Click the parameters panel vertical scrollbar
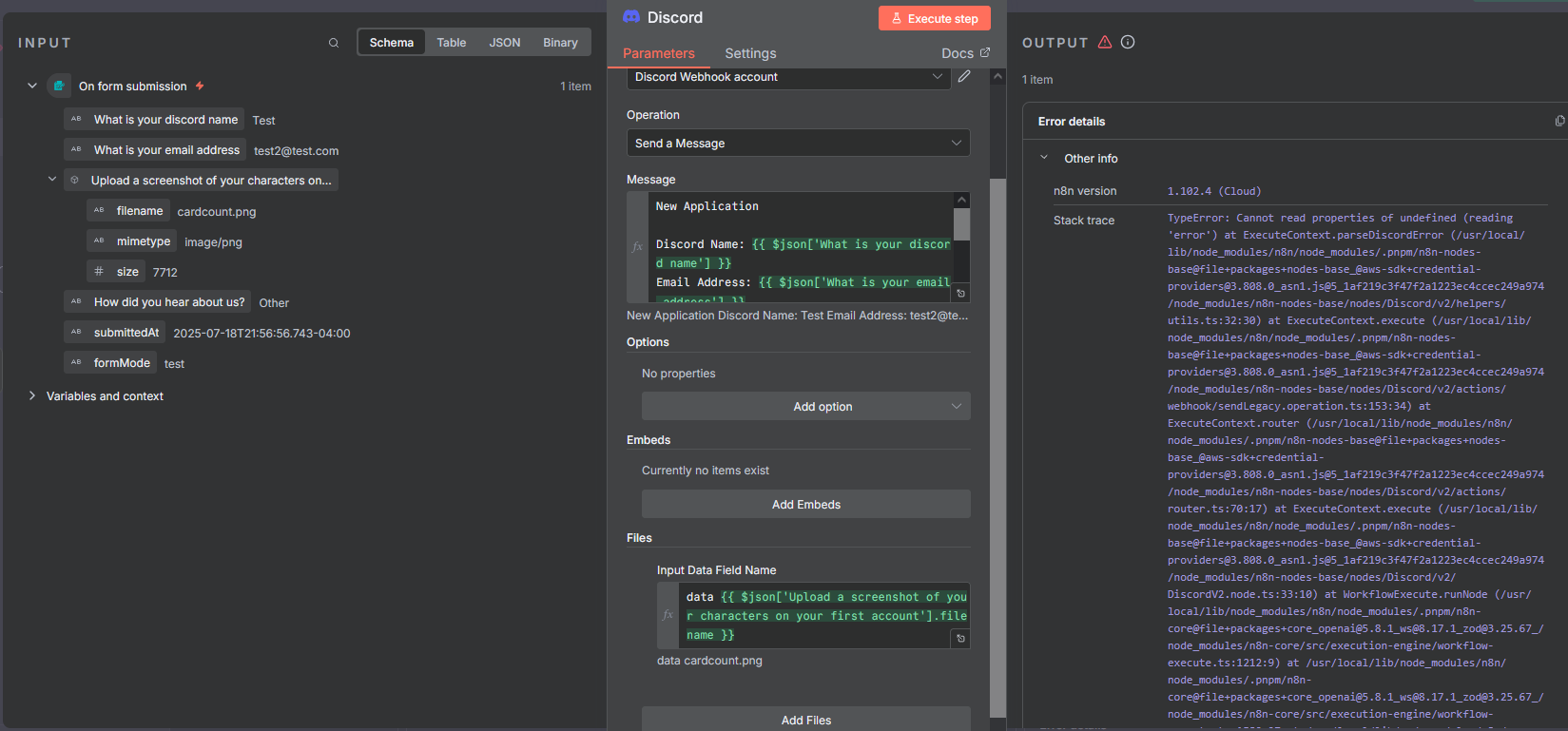This screenshot has width=1568, height=731. tap(997, 447)
